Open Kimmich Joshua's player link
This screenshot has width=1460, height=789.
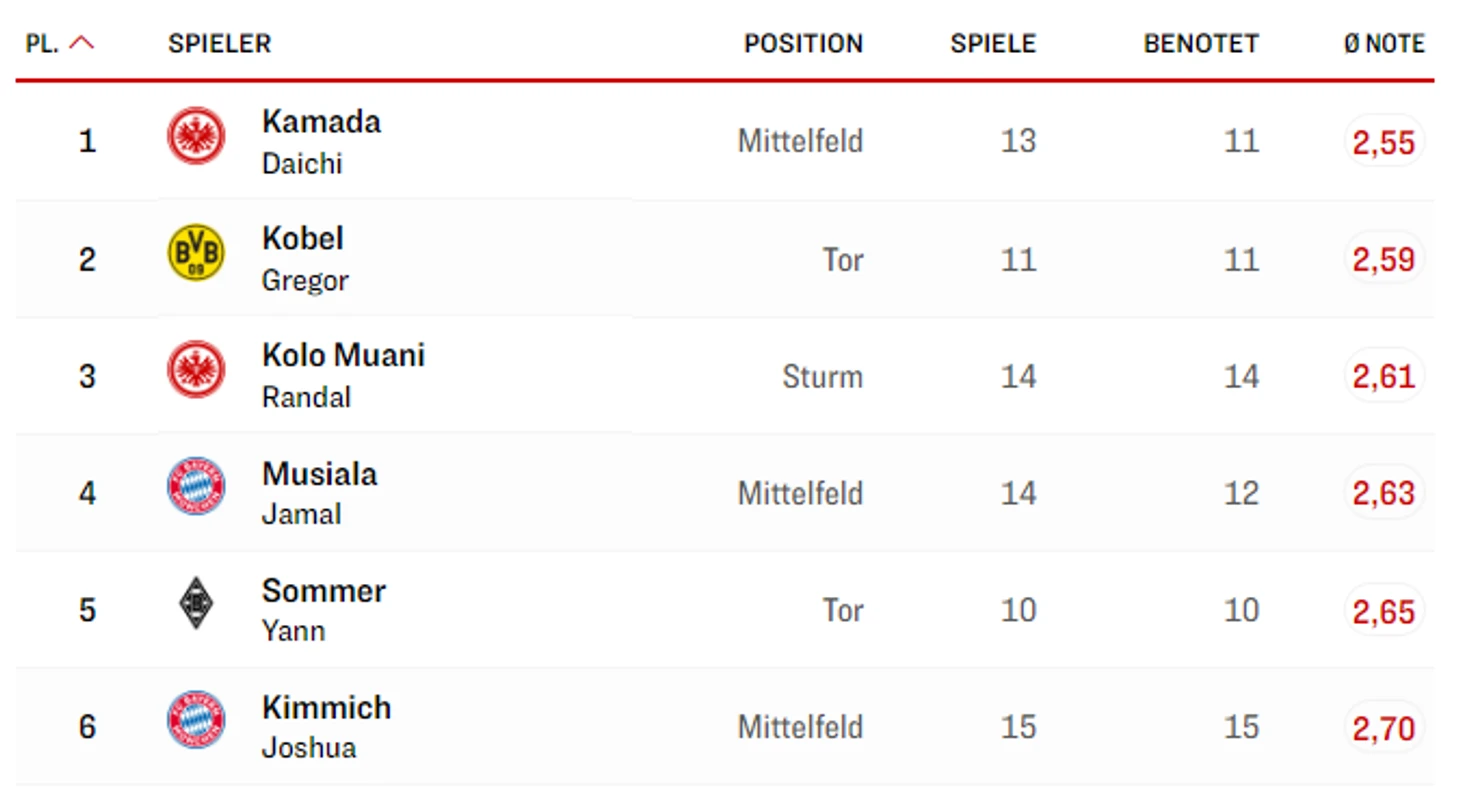click(x=326, y=726)
